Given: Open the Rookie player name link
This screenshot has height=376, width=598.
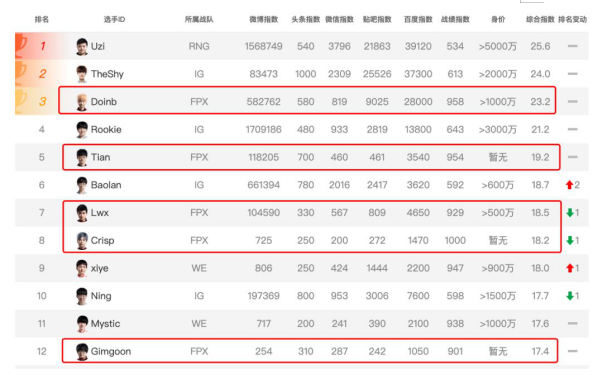Looking at the screenshot, I should pyautogui.click(x=106, y=130).
